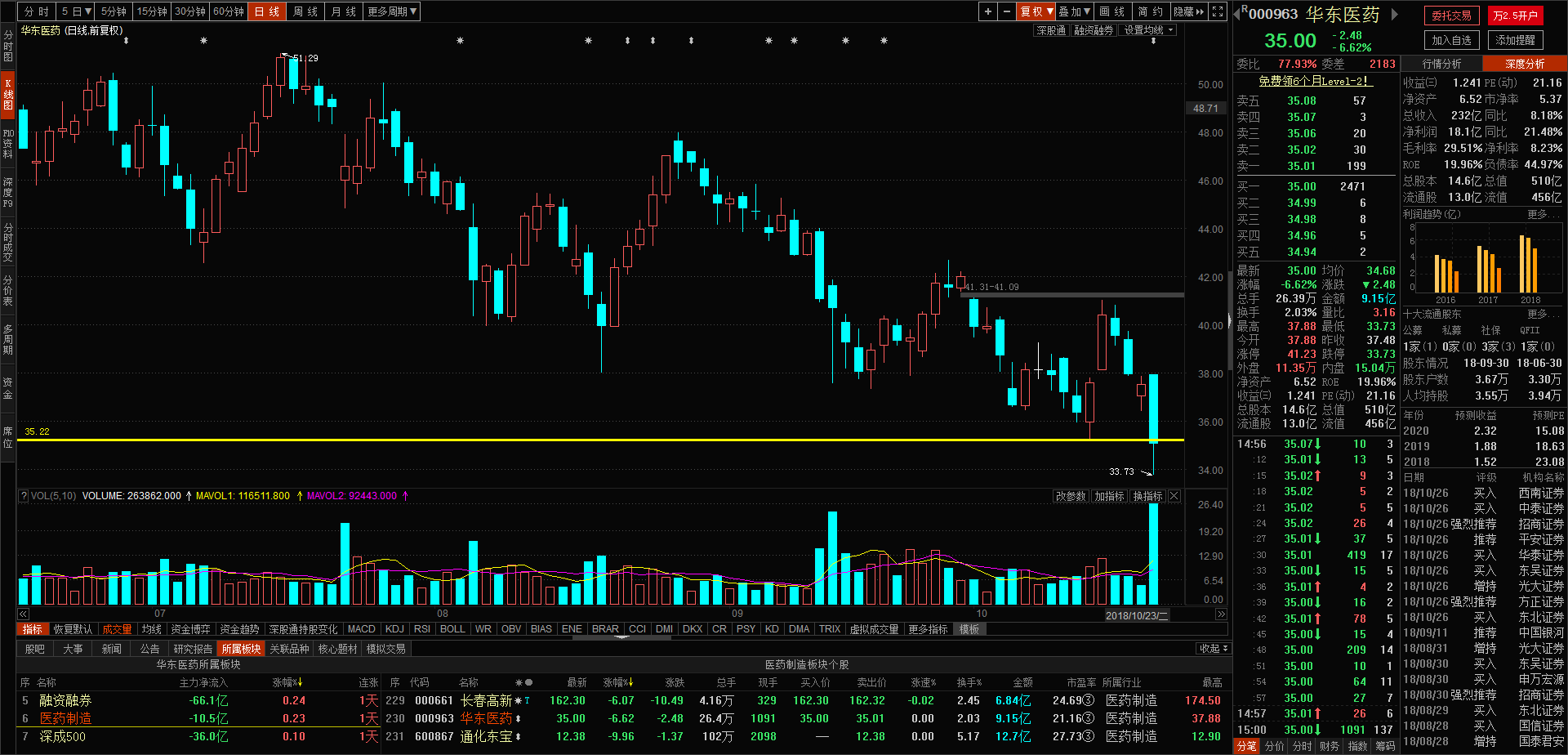Open 多周期 sidebar item
This screenshot has height=755, width=1568.
coord(7,339)
